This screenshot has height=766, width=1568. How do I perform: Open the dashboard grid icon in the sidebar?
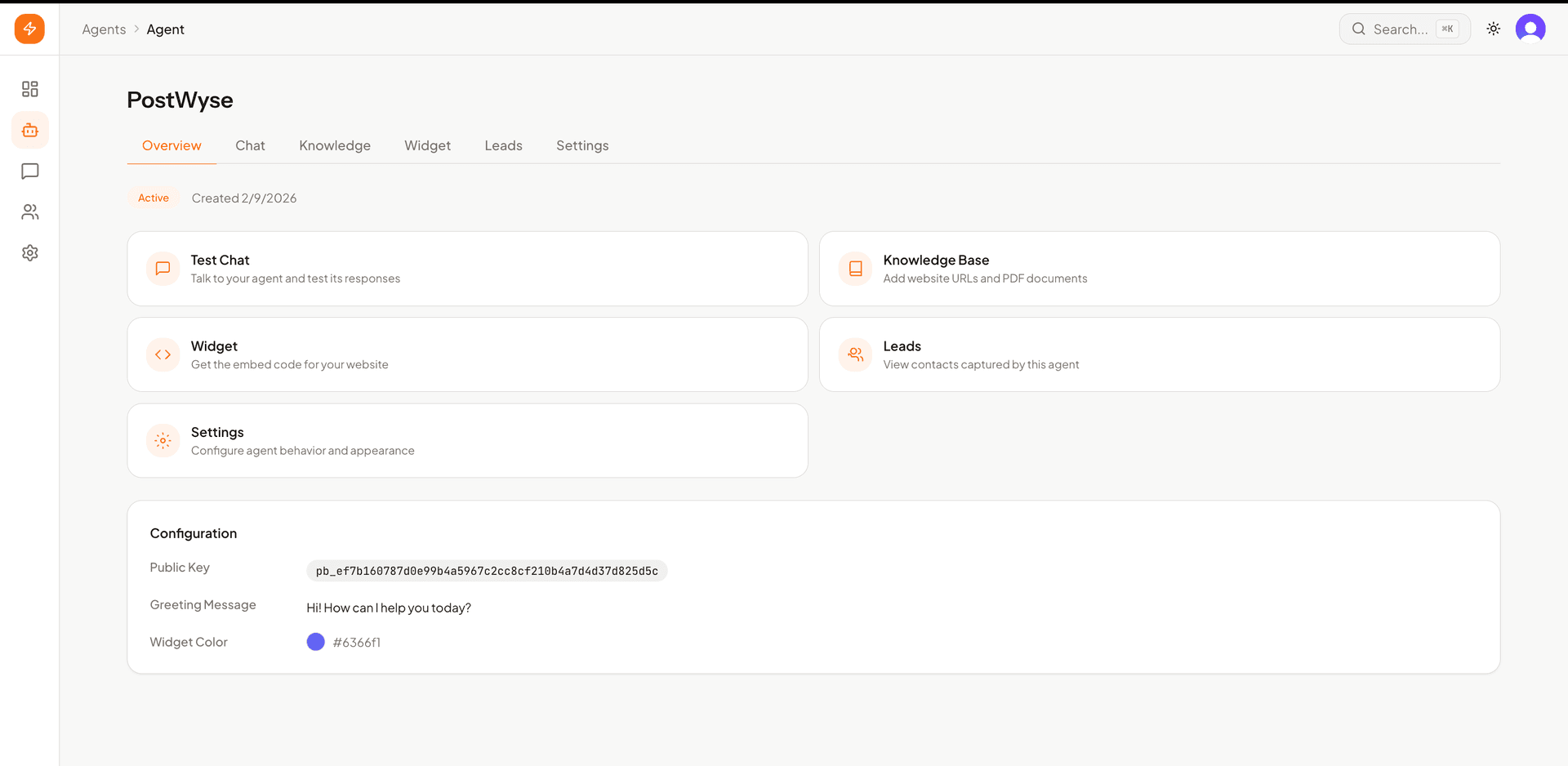click(x=29, y=89)
